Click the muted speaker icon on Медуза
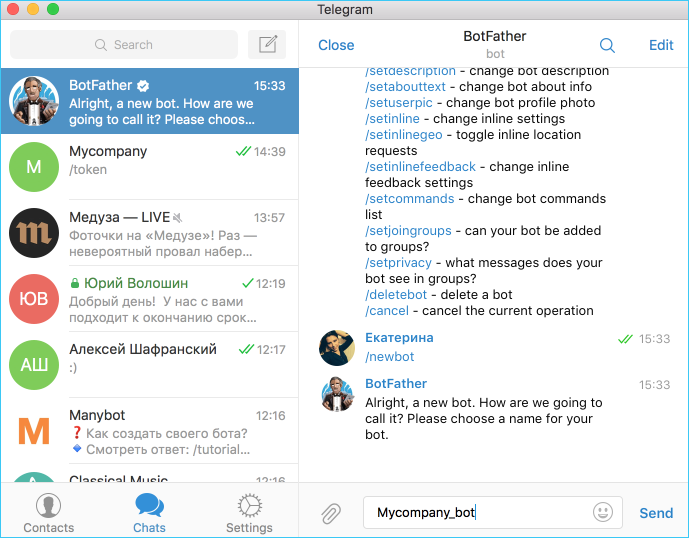Image resolution: width=689 pixels, height=538 pixels. coord(177,217)
